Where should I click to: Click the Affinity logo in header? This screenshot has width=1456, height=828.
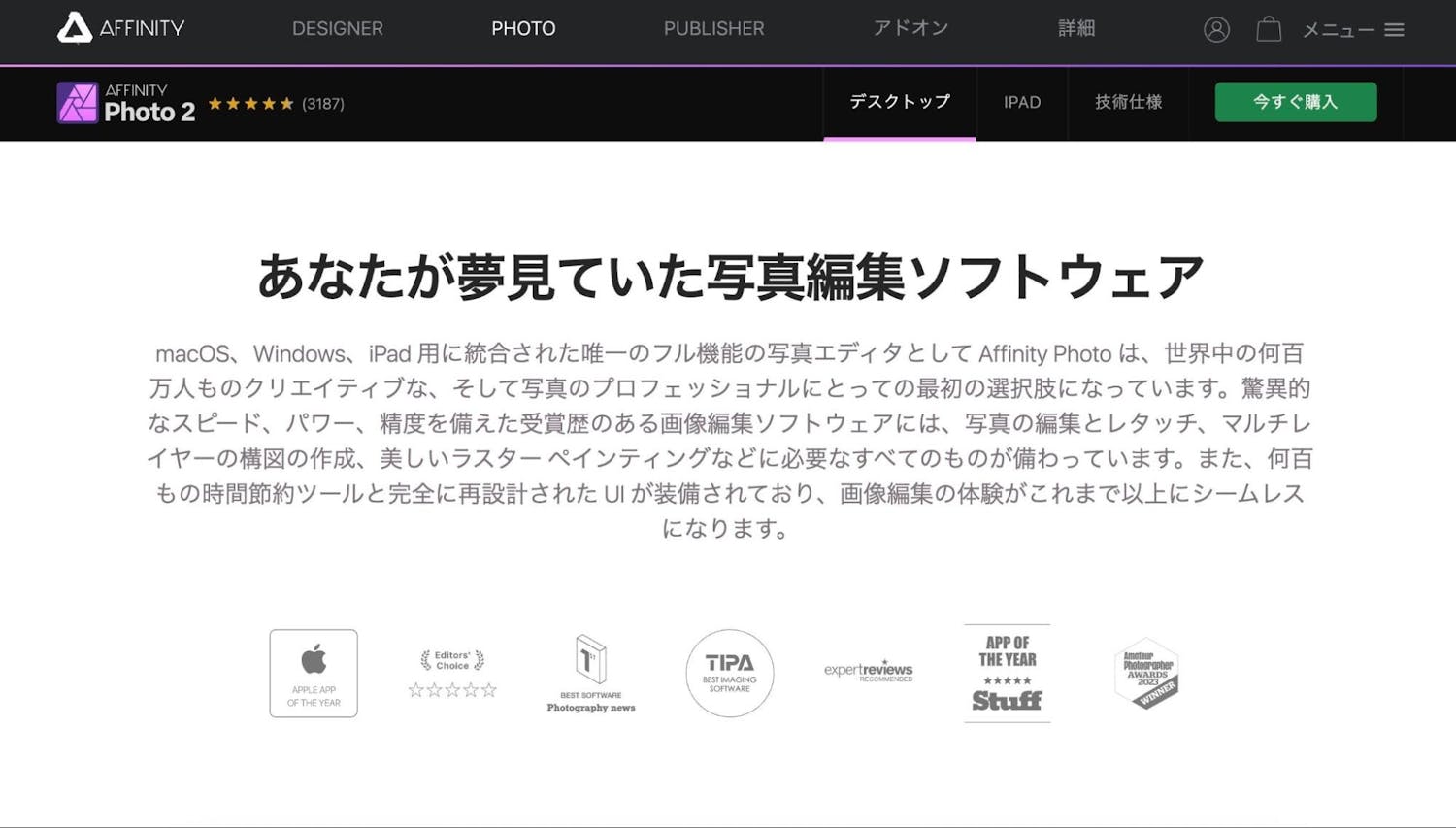(120, 28)
